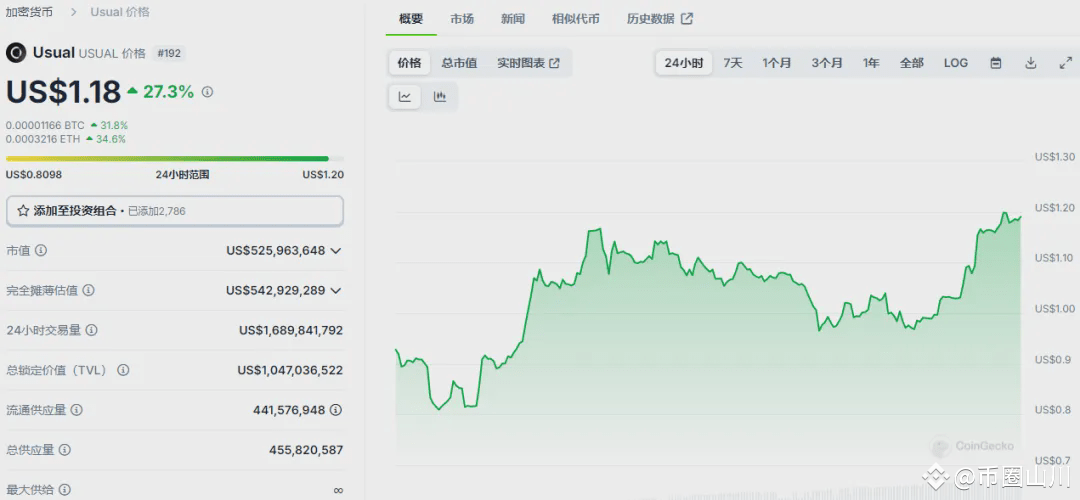This screenshot has height=500, width=1080.
Task: Expand chart to fullscreen
Action: 1065,63
